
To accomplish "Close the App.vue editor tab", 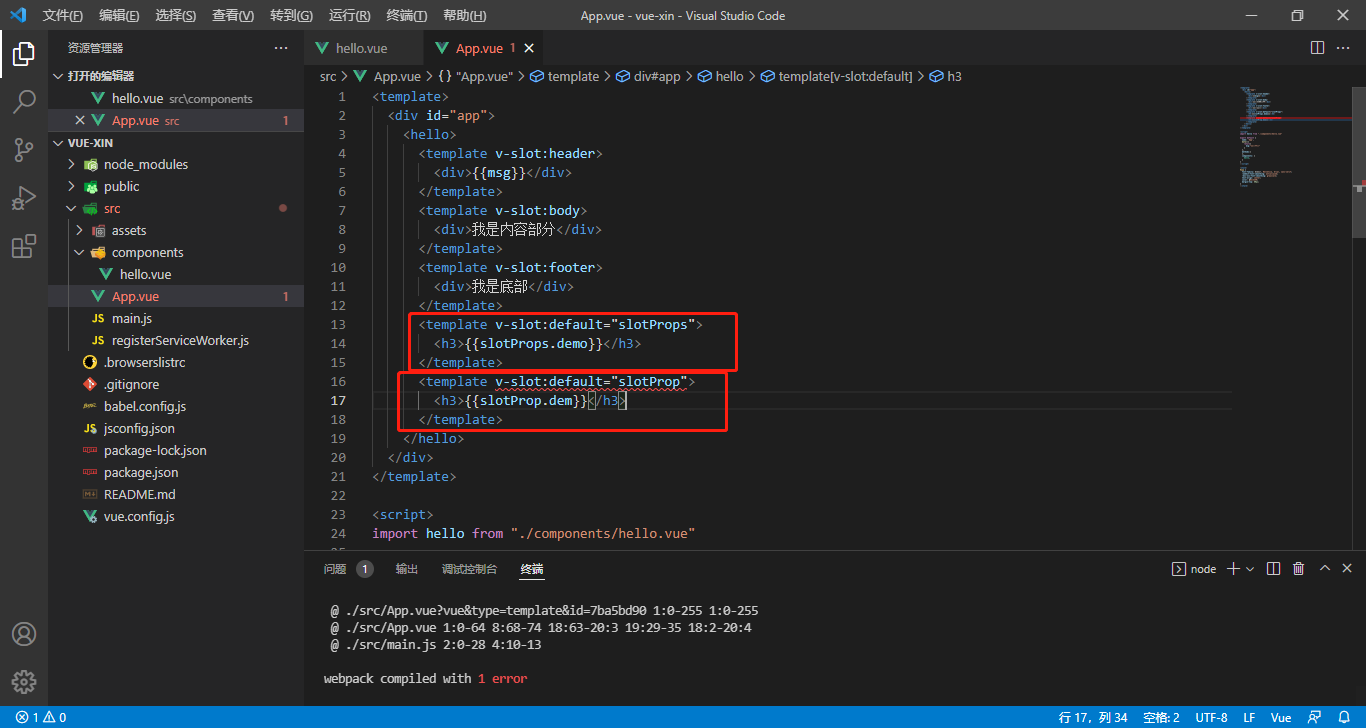I will pyautogui.click(x=529, y=48).
